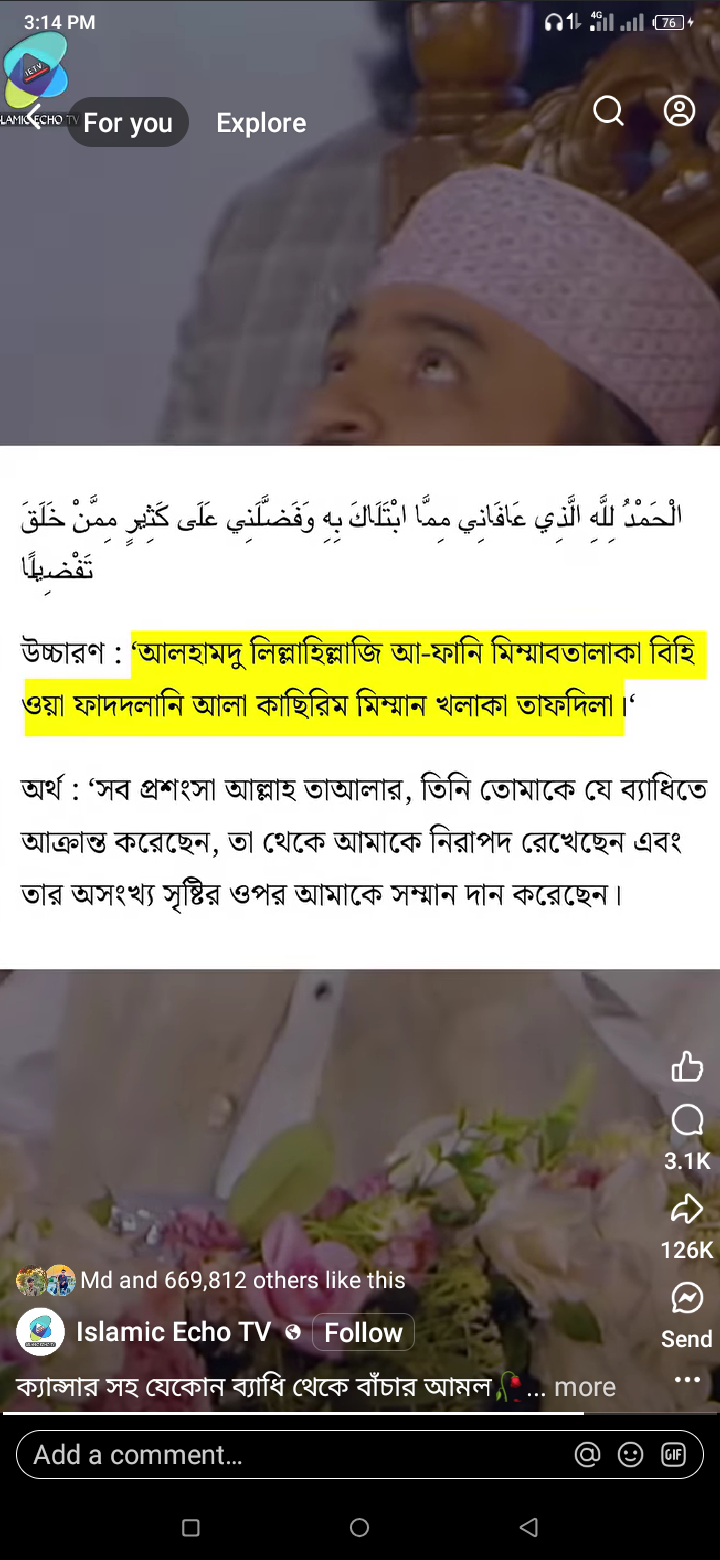
Task: Tap Islamic Echo TV profile picture
Action: pyautogui.click(x=40, y=1332)
